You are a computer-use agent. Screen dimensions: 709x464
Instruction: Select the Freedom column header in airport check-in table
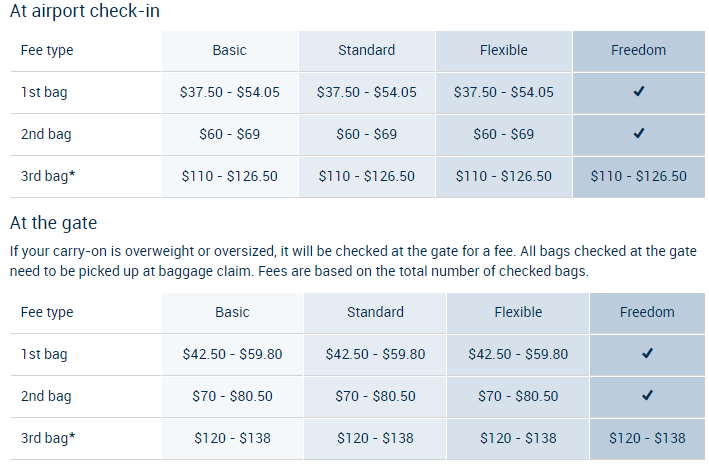coord(639,50)
